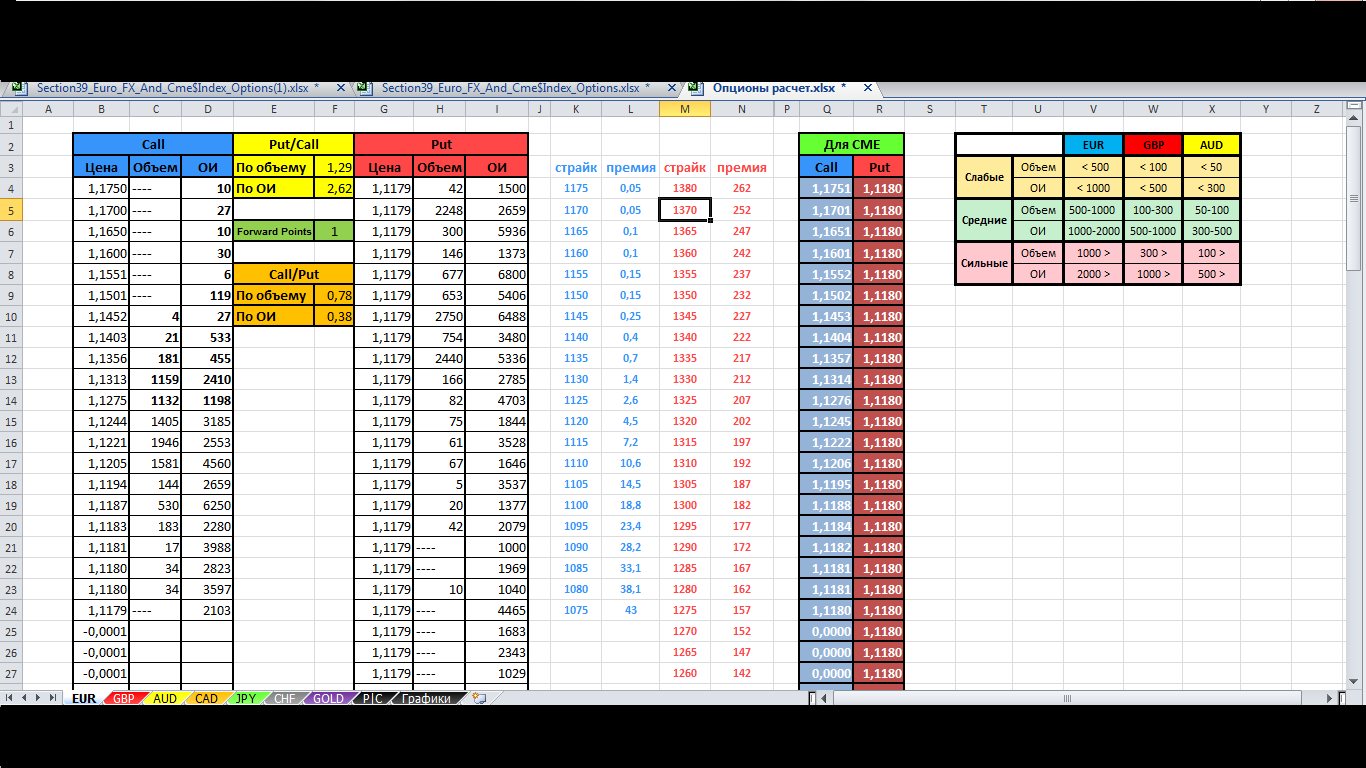Viewport: 1366px width, 768px height.
Task: Open the GBP sheet tab
Action: pos(123,698)
